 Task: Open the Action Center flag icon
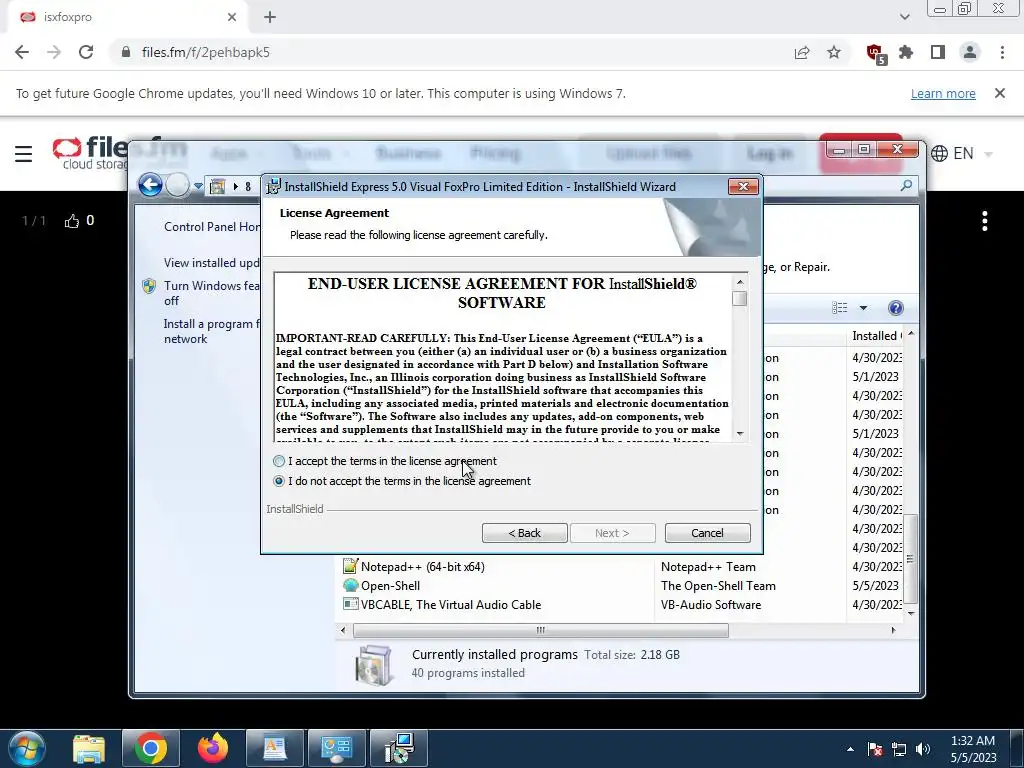click(x=875, y=749)
